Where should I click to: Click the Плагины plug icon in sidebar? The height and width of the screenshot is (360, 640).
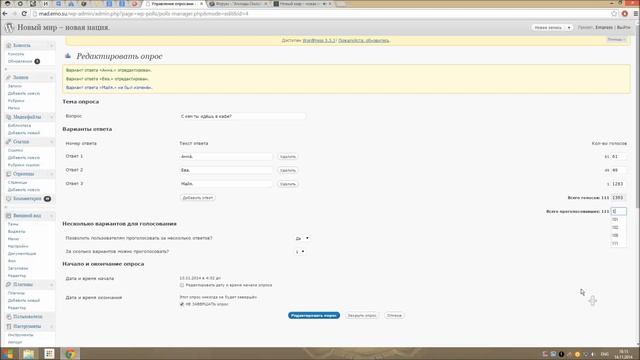coord(9,284)
